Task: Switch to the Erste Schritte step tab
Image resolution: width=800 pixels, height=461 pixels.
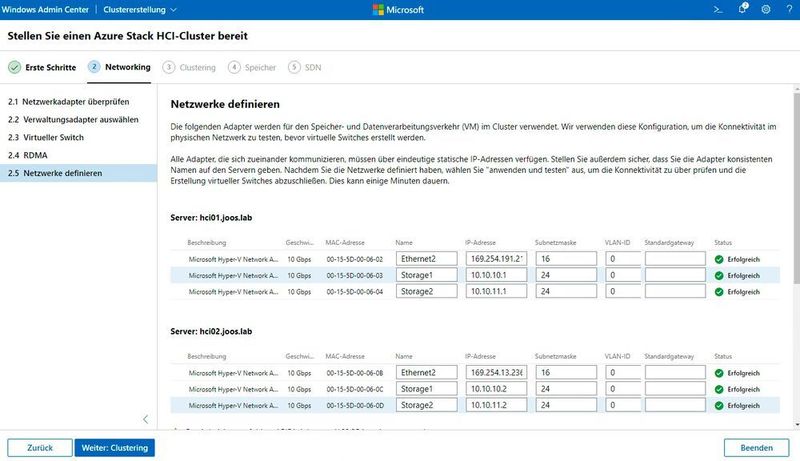Action: click(x=42, y=67)
